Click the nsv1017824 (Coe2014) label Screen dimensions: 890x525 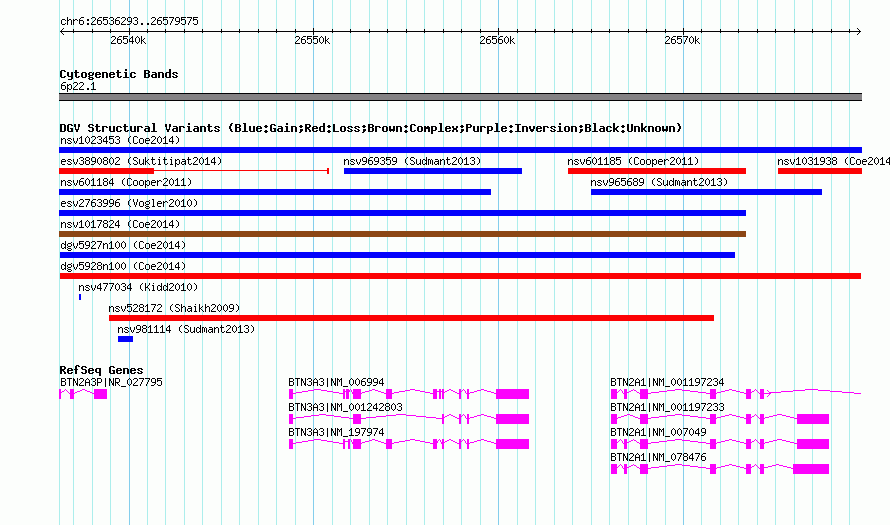point(120,224)
